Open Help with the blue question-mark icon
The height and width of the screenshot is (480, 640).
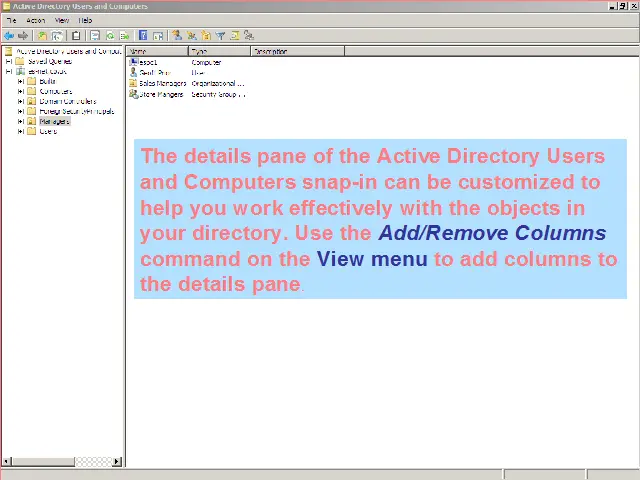[143, 36]
